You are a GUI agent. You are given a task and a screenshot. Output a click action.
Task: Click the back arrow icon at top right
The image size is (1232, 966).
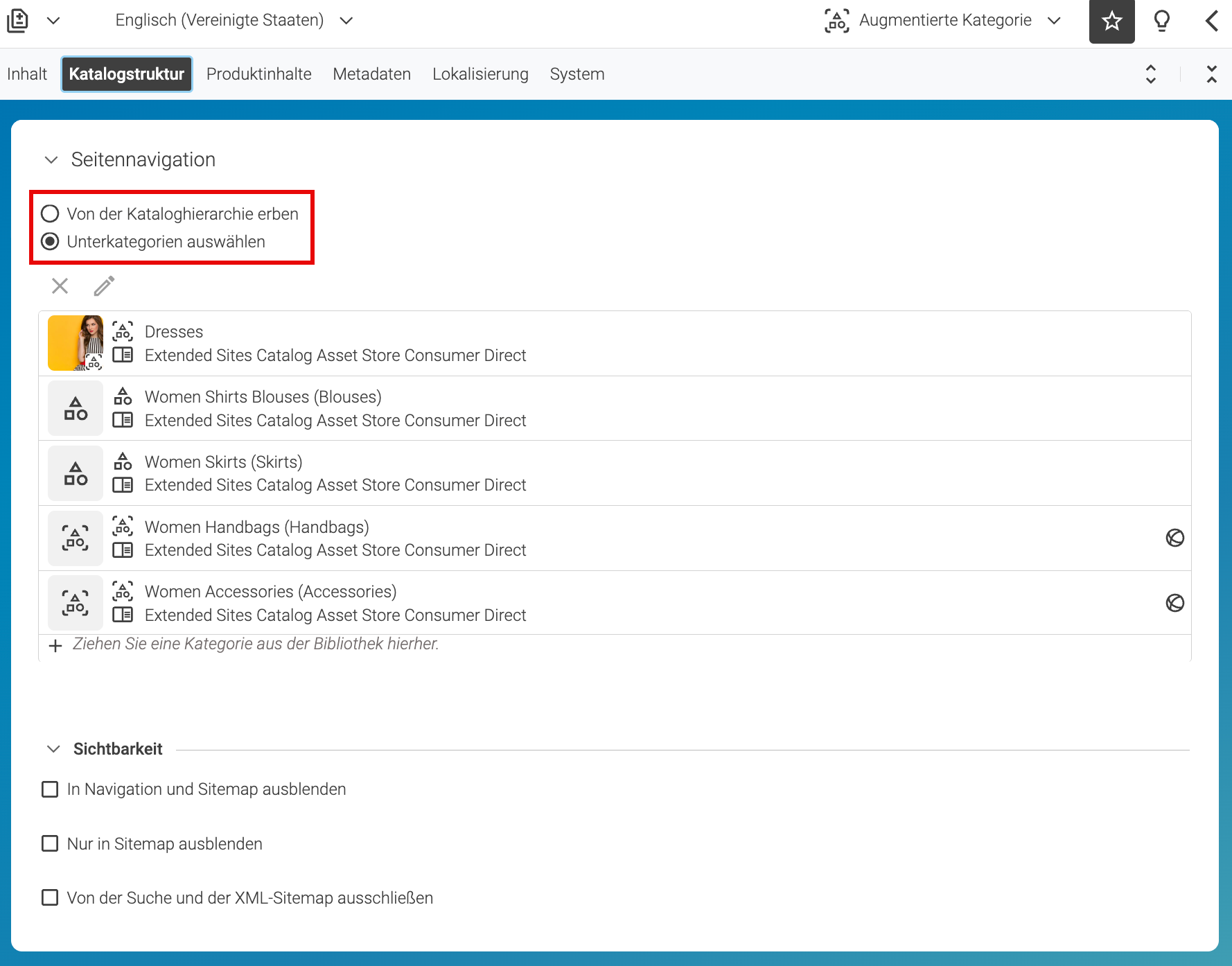(x=1211, y=21)
